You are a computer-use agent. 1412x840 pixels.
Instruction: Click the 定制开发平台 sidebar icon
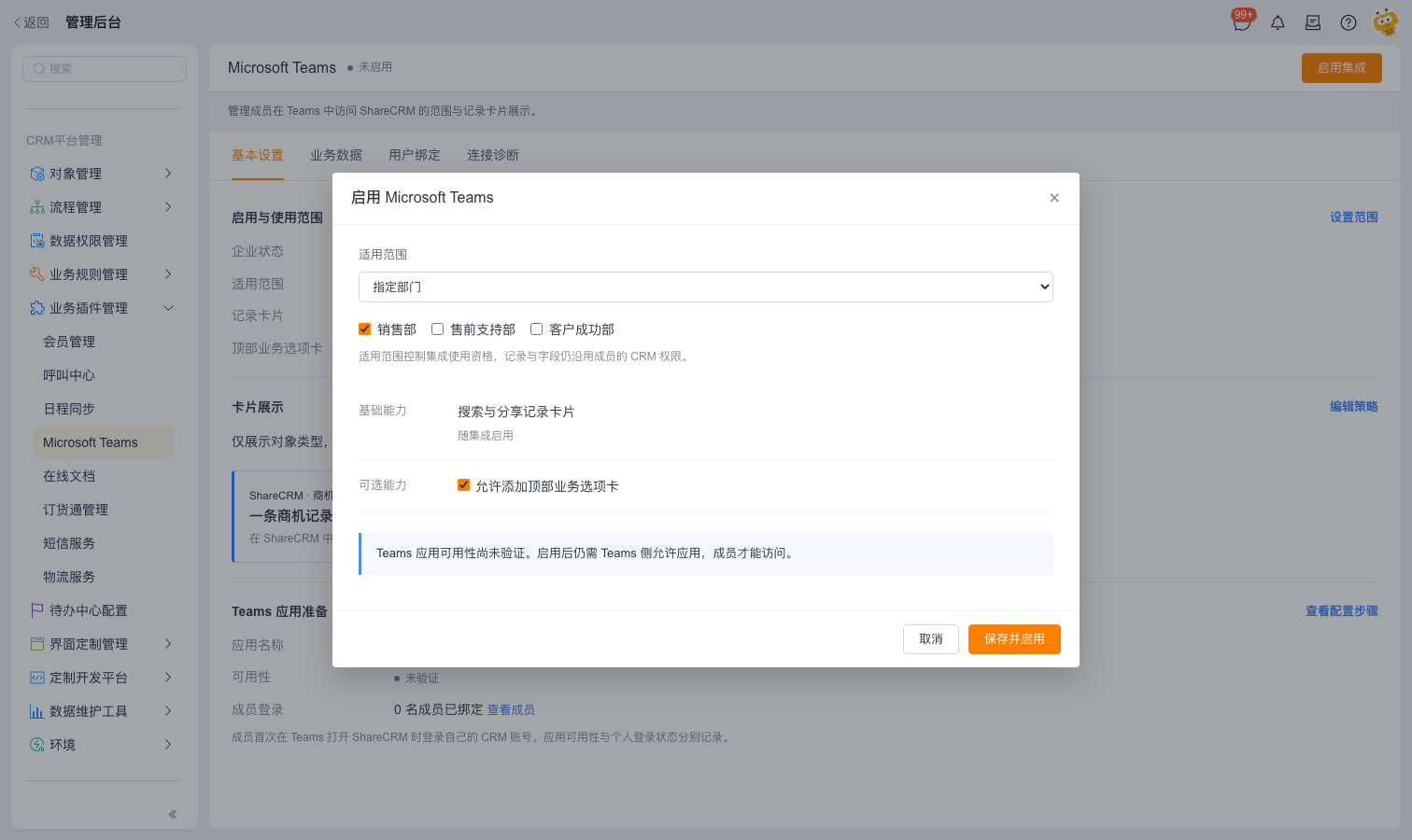(37, 678)
